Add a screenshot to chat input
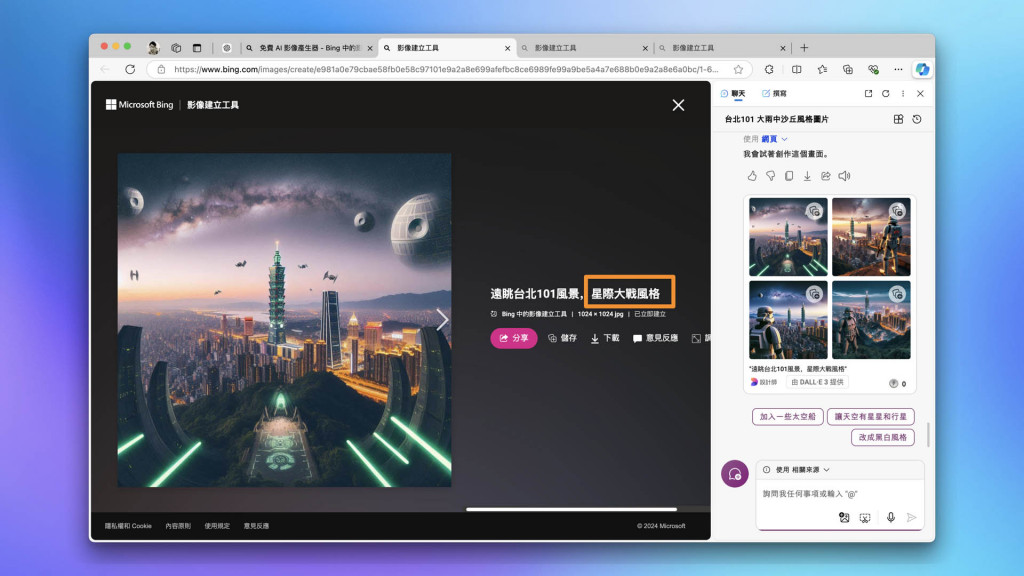 pos(865,517)
